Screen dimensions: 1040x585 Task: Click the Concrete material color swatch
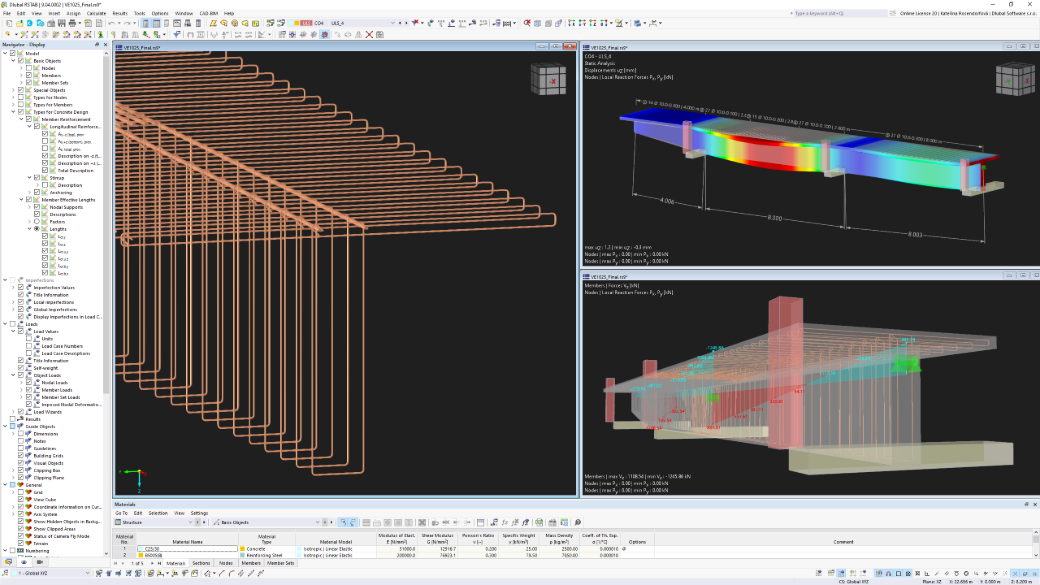(x=243, y=549)
